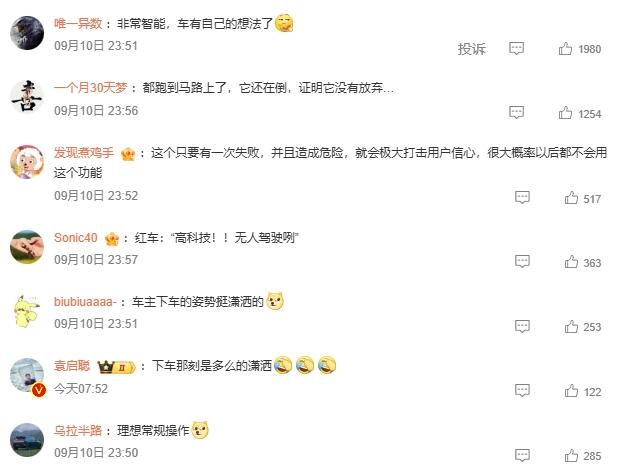Visit the Sonic40 user profile
Image resolution: width=617 pixels, height=475 pixels.
click(76, 238)
